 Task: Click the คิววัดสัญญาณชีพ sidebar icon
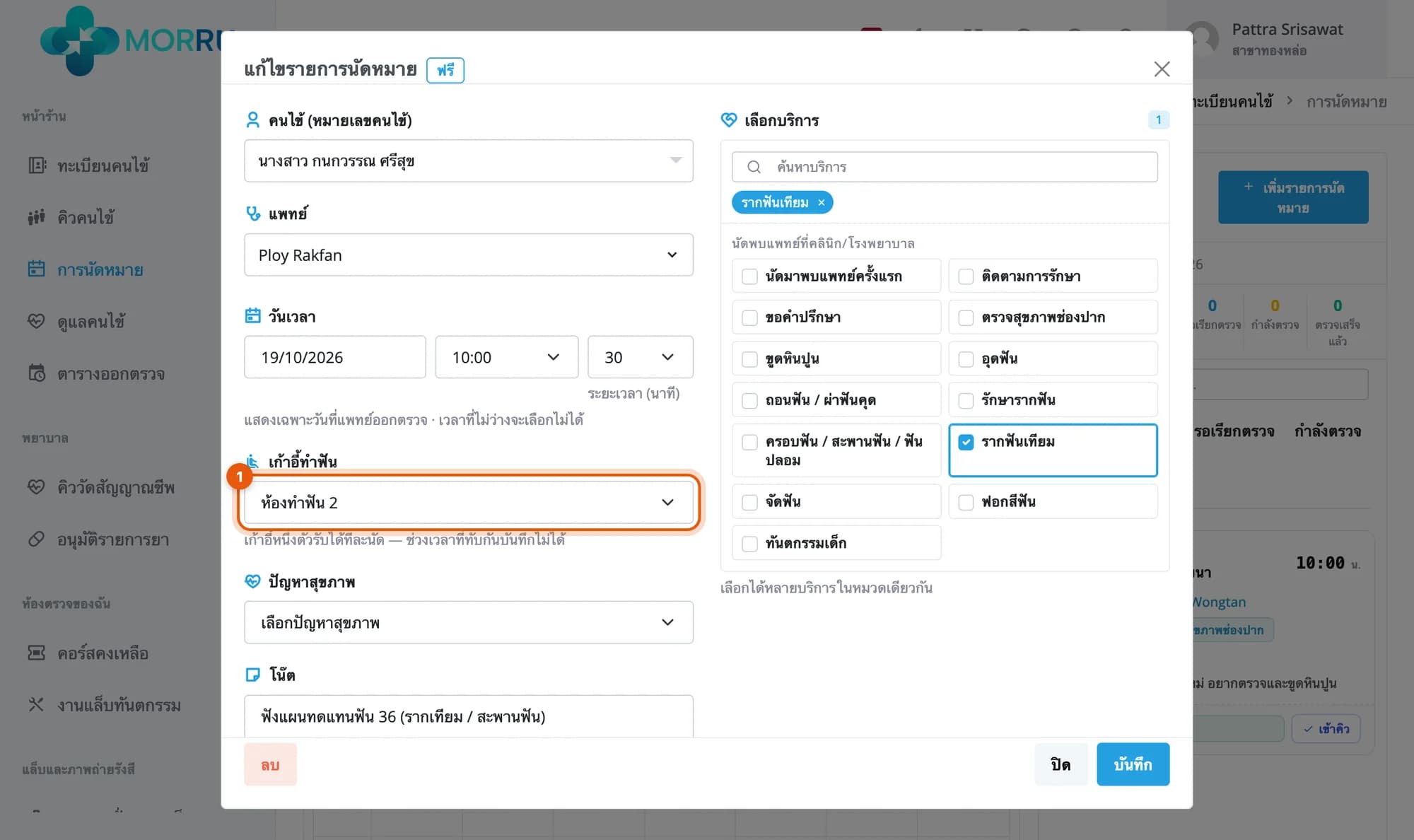click(x=37, y=487)
